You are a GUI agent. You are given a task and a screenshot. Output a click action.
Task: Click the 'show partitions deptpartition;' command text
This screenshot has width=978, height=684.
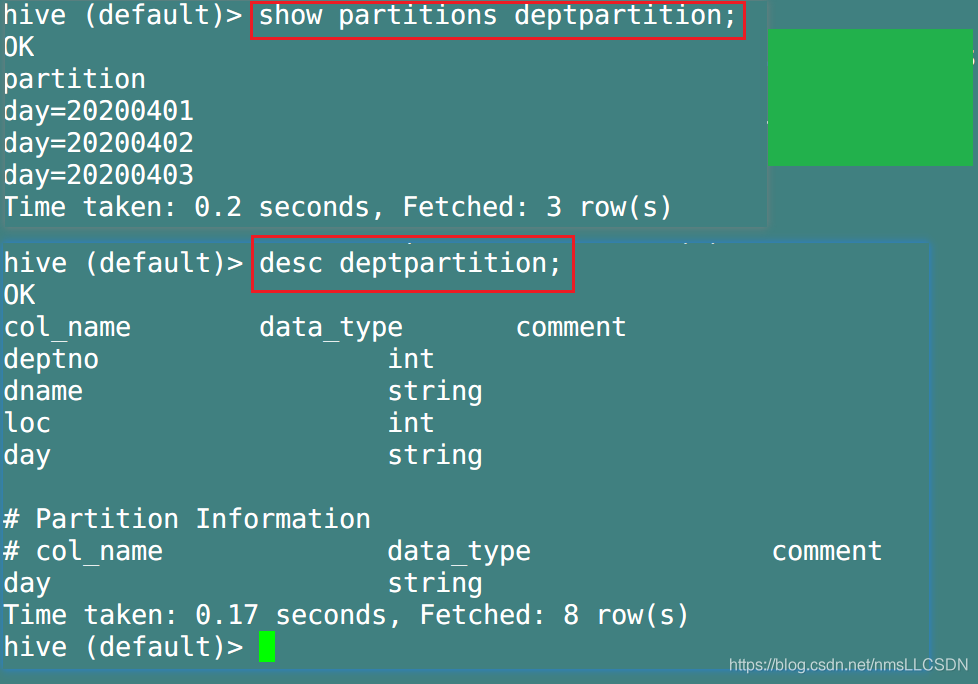click(x=497, y=16)
